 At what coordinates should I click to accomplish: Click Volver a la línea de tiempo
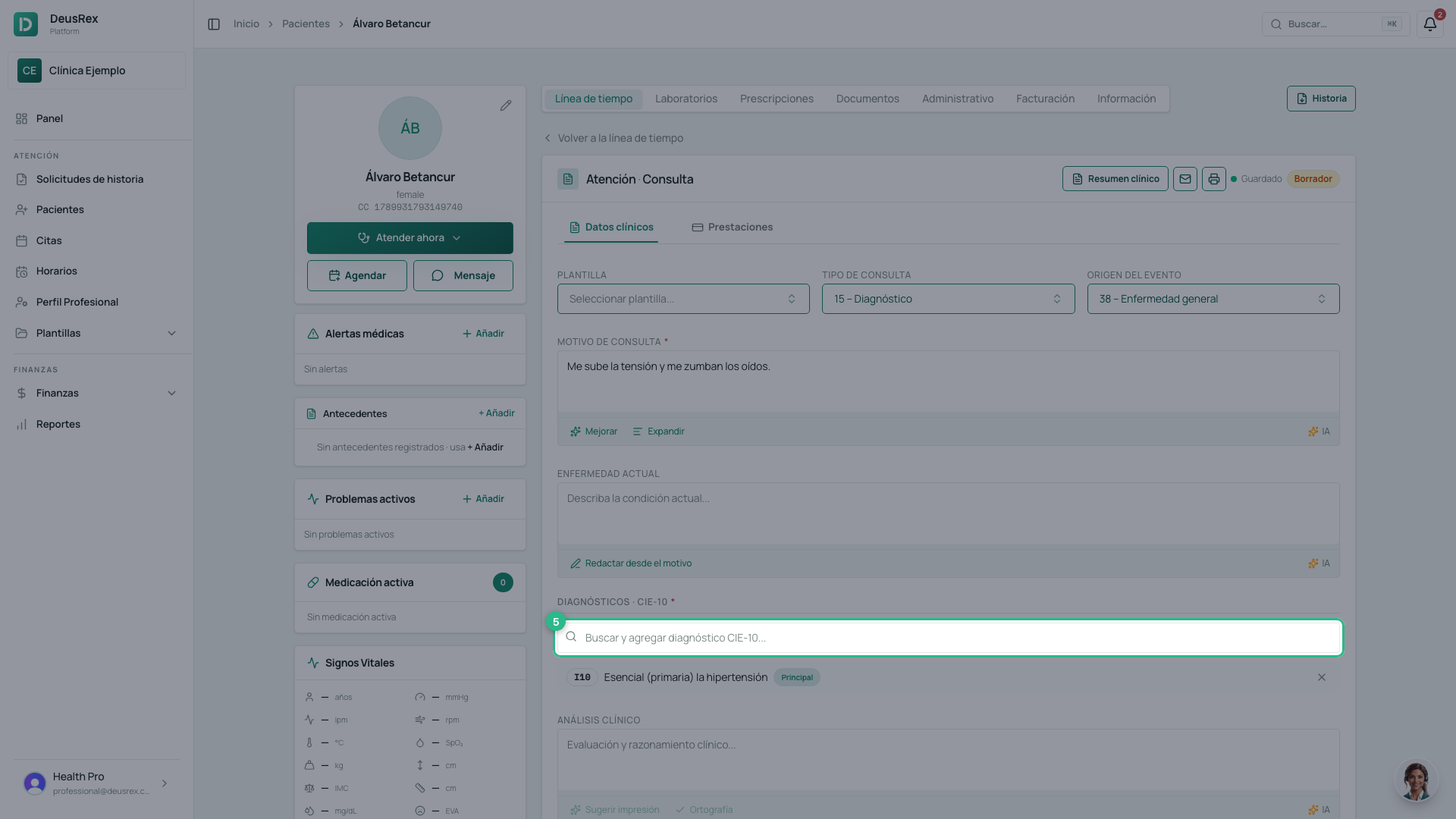tap(613, 138)
